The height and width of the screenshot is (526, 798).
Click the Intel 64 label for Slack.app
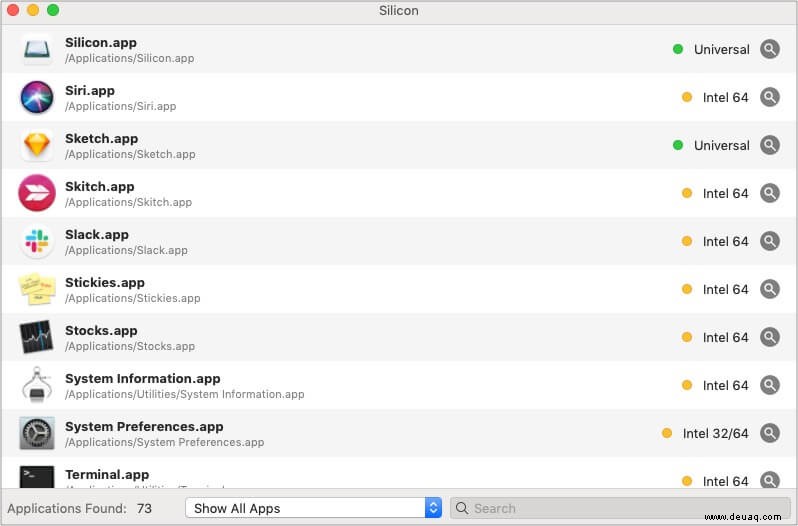[x=725, y=241]
